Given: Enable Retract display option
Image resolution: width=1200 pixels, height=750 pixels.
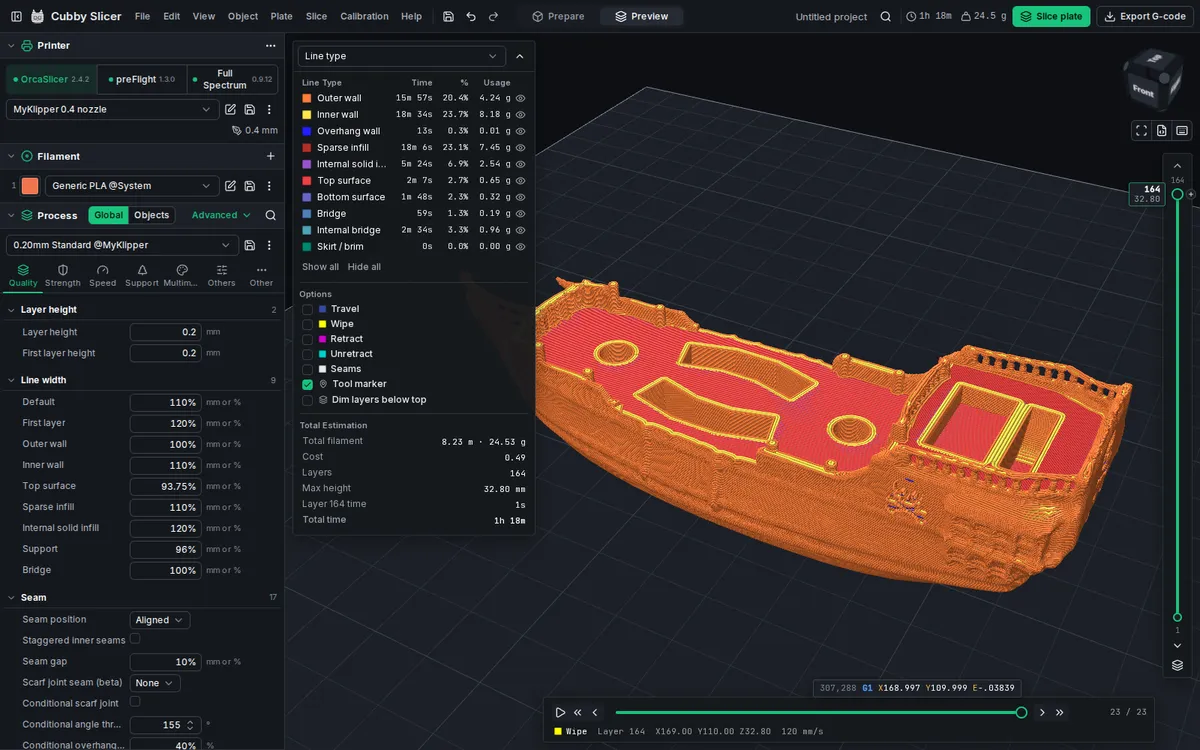Looking at the screenshot, I should click(308, 339).
